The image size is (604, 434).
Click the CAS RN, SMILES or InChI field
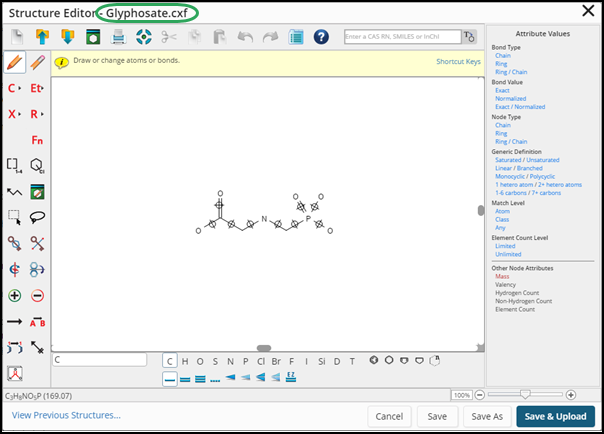tap(403, 37)
